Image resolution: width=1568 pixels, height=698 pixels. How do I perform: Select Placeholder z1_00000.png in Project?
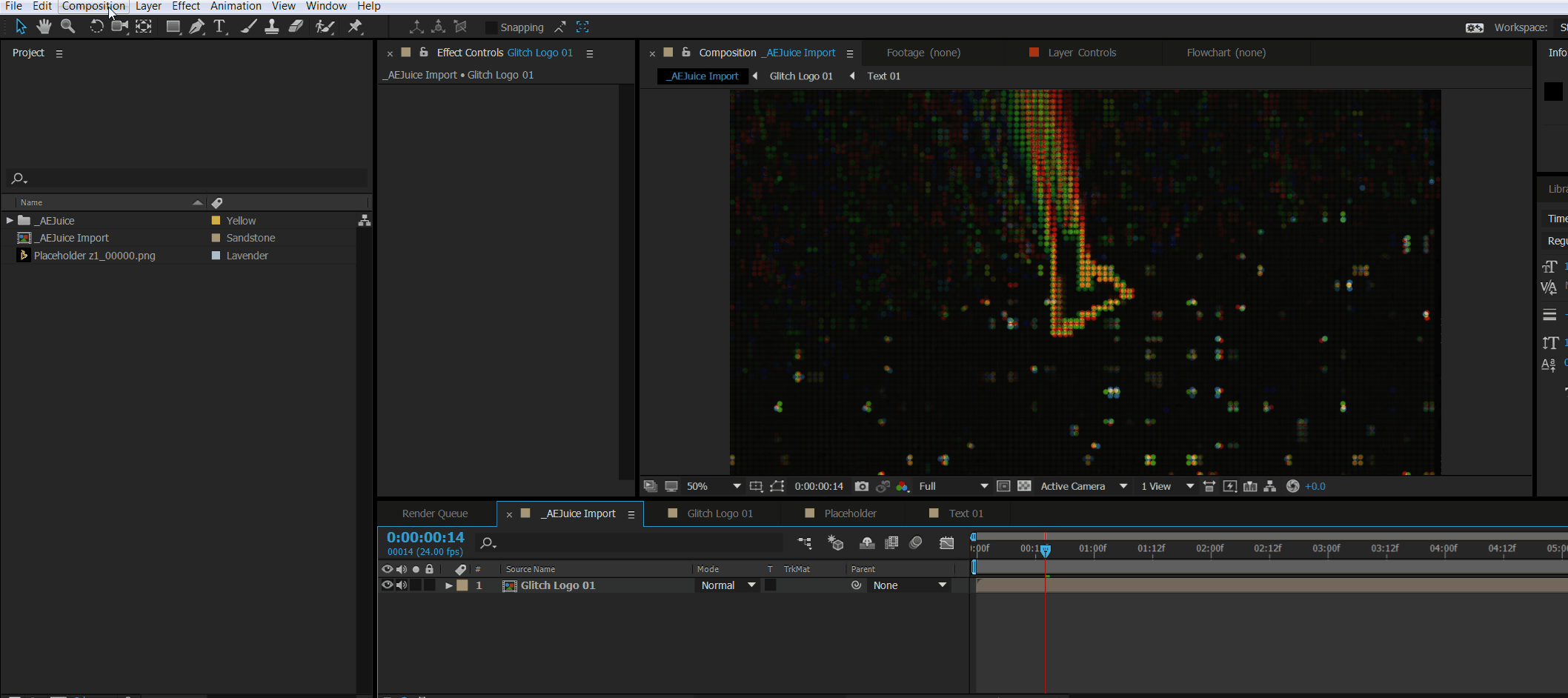(x=94, y=256)
